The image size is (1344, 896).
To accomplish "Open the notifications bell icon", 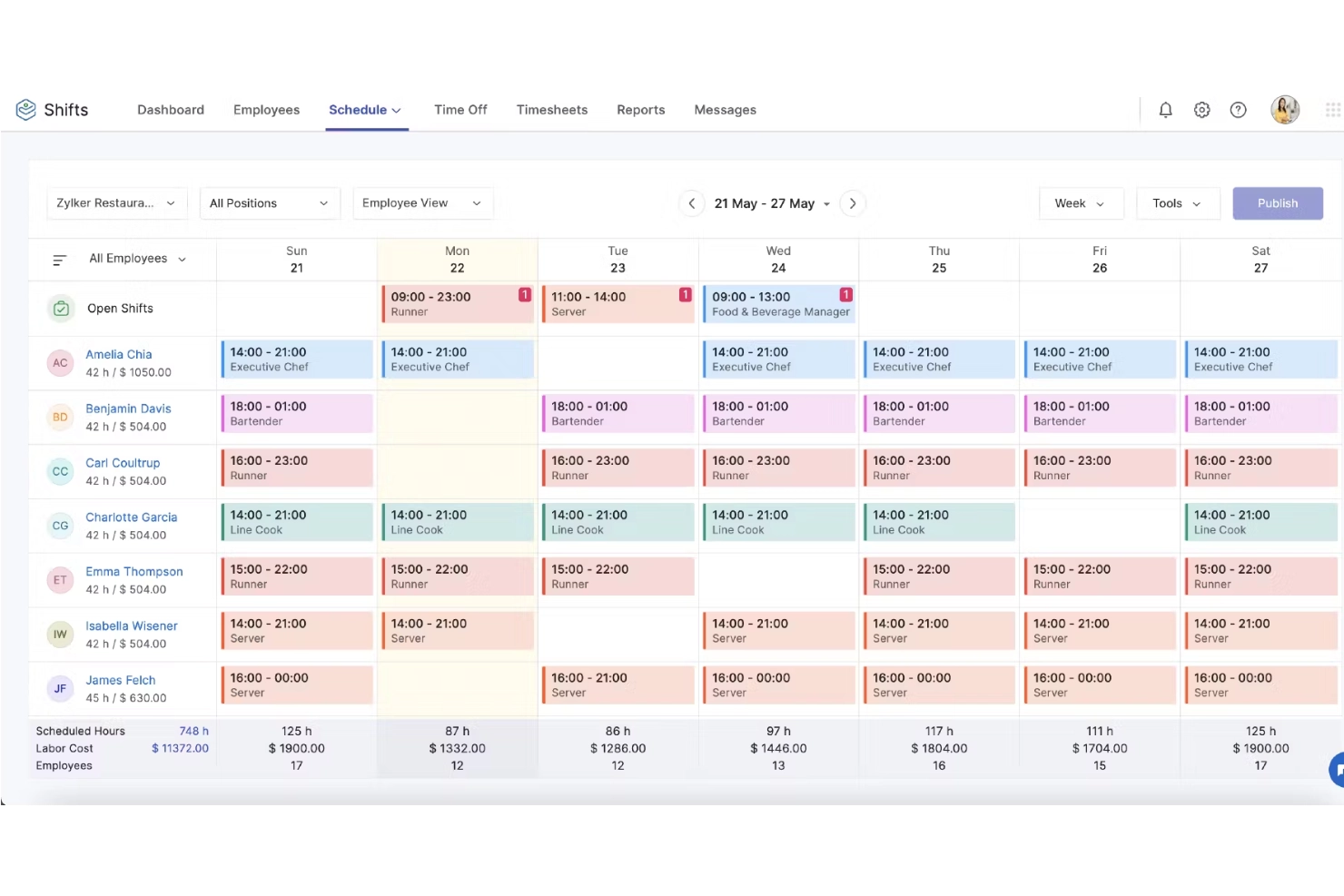I will click(1165, 110).
